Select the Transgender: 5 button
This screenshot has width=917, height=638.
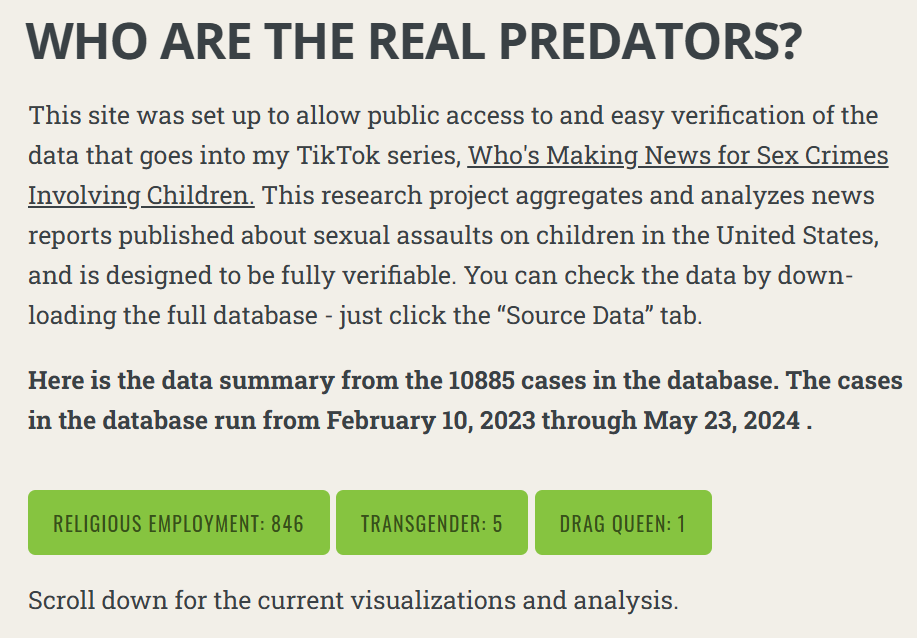(431, 523)
